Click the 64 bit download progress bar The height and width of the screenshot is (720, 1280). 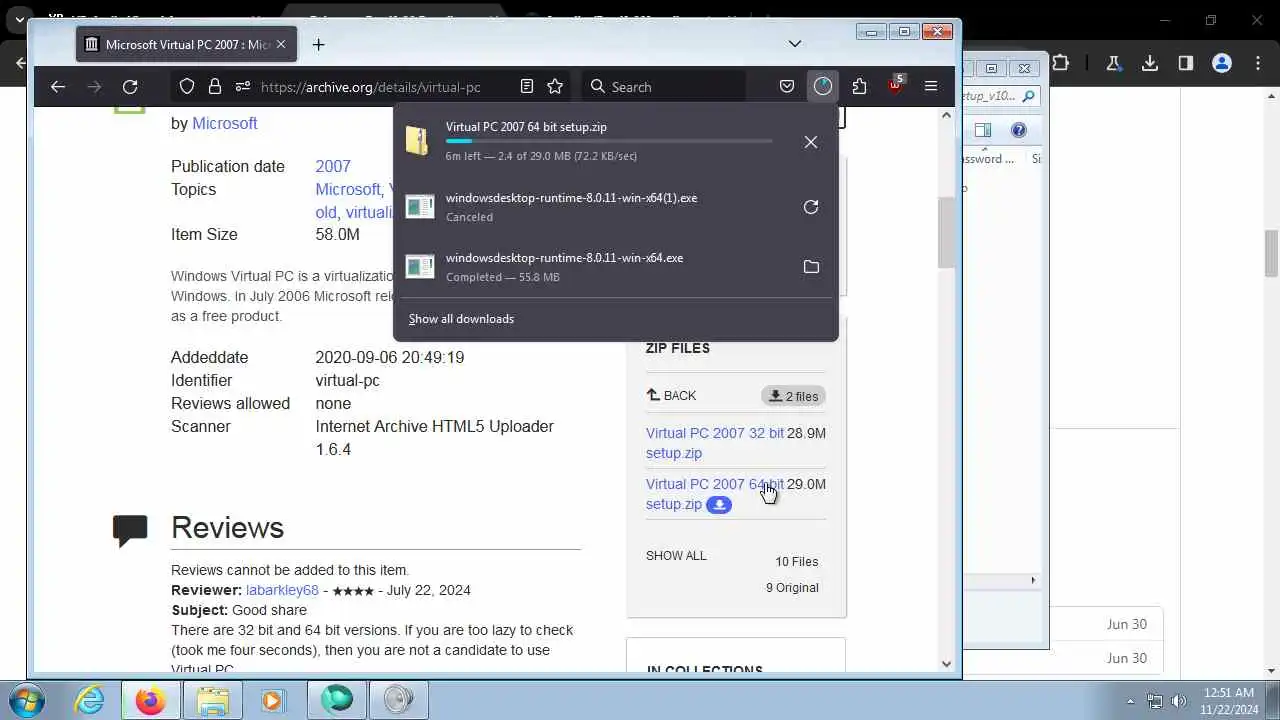coord(609,141)
